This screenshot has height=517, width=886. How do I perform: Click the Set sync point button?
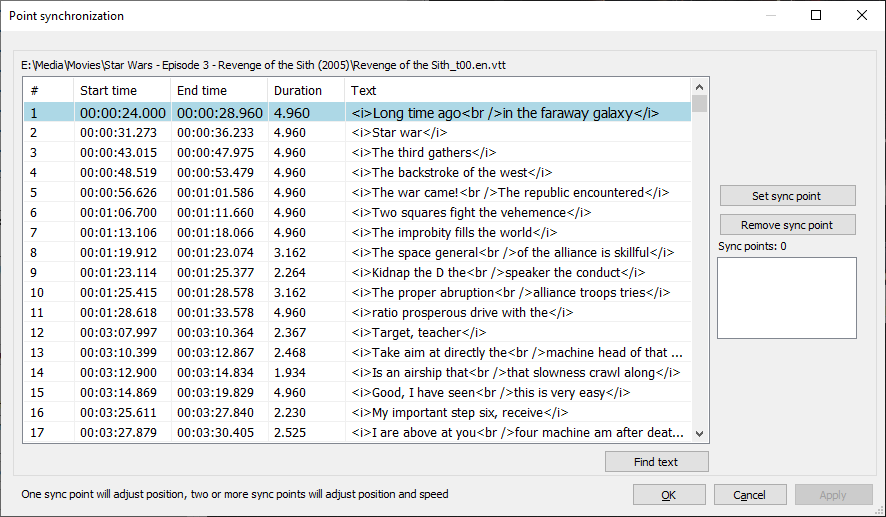(787, 196)
